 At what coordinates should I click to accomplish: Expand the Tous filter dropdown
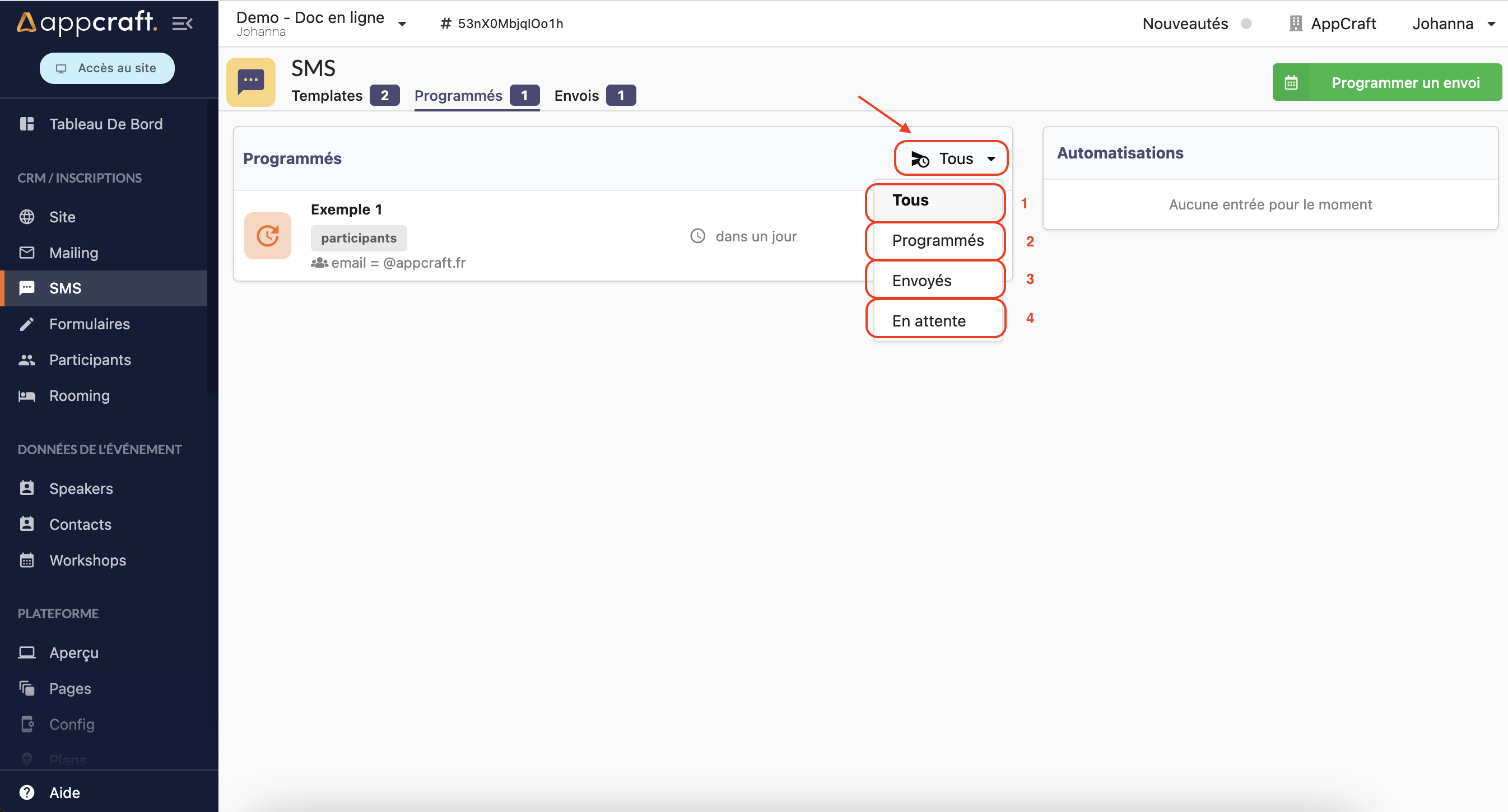click(951, 157)
